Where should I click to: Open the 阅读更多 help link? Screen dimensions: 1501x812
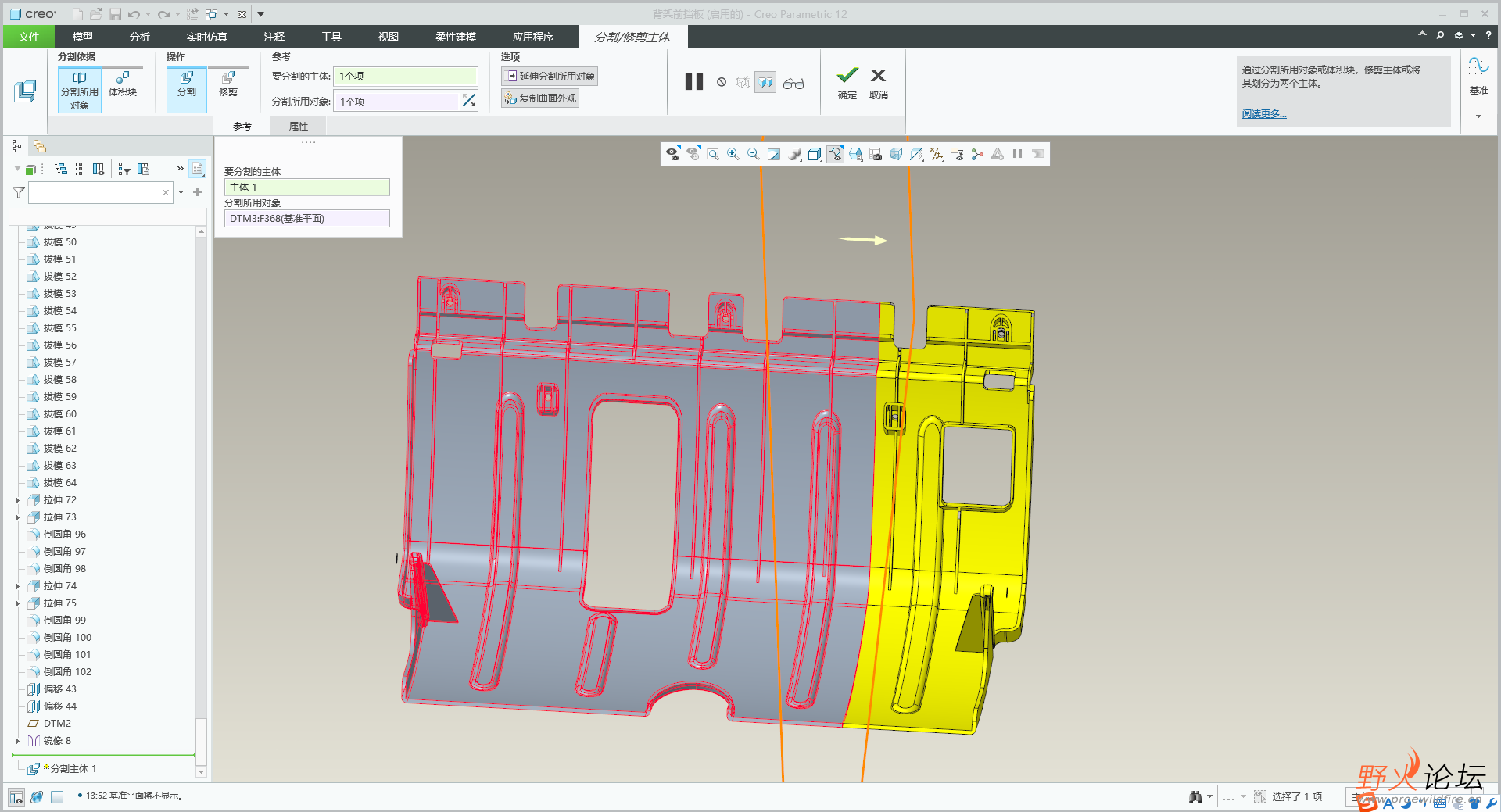1263,114
